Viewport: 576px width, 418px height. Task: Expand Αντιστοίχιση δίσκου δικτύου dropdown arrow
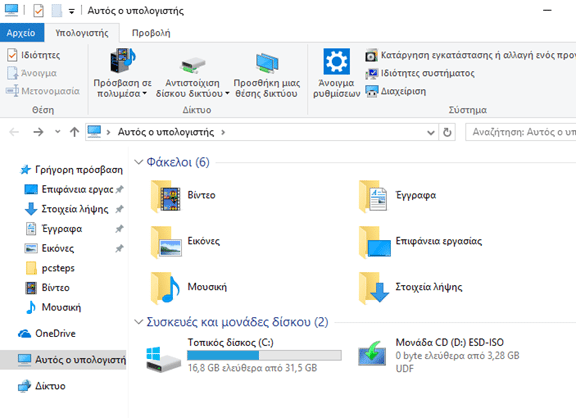[227, 94]
